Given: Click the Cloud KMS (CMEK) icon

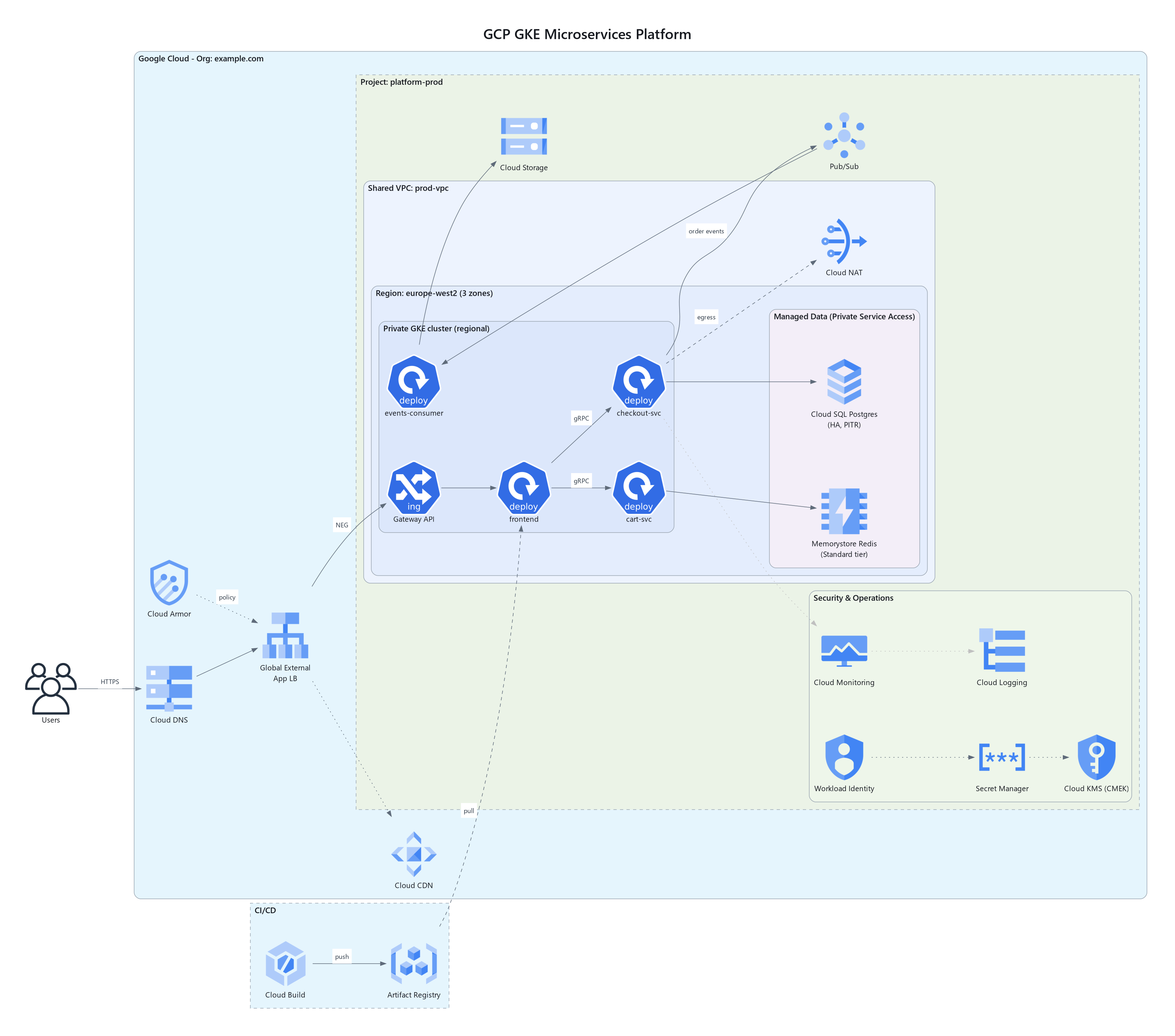Looking at the screenshot, I should pyautogui.click(x=1096, y=757).
